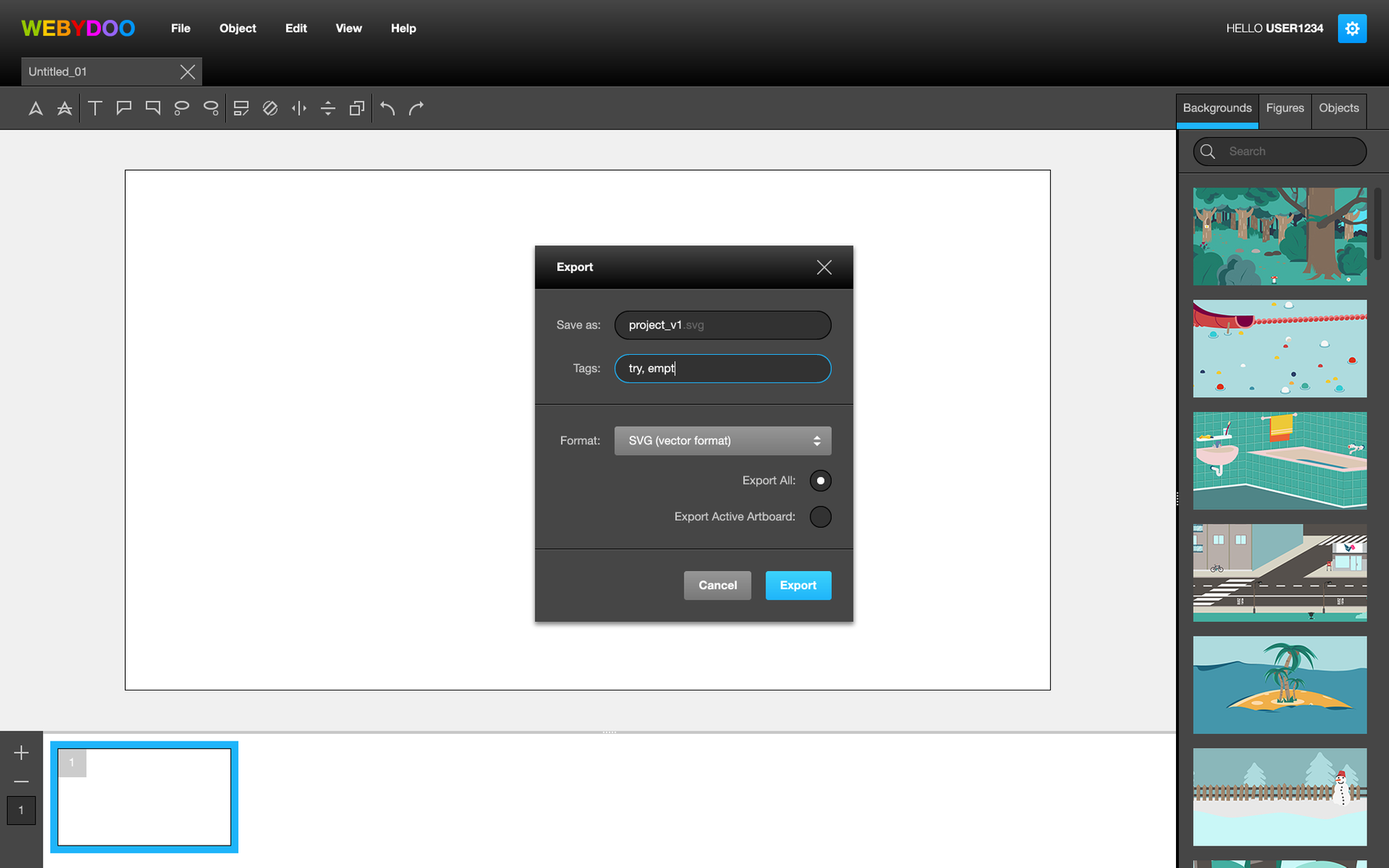Cancel the Export dialog
Image resolution: width=1389 pixels, height=868 pixels.
pos(717,586)
